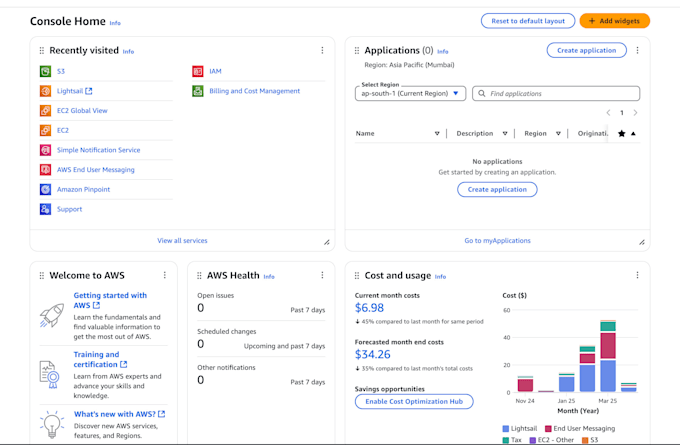Go to next applications page
680x445 pixels.
[x=635, y=113]
